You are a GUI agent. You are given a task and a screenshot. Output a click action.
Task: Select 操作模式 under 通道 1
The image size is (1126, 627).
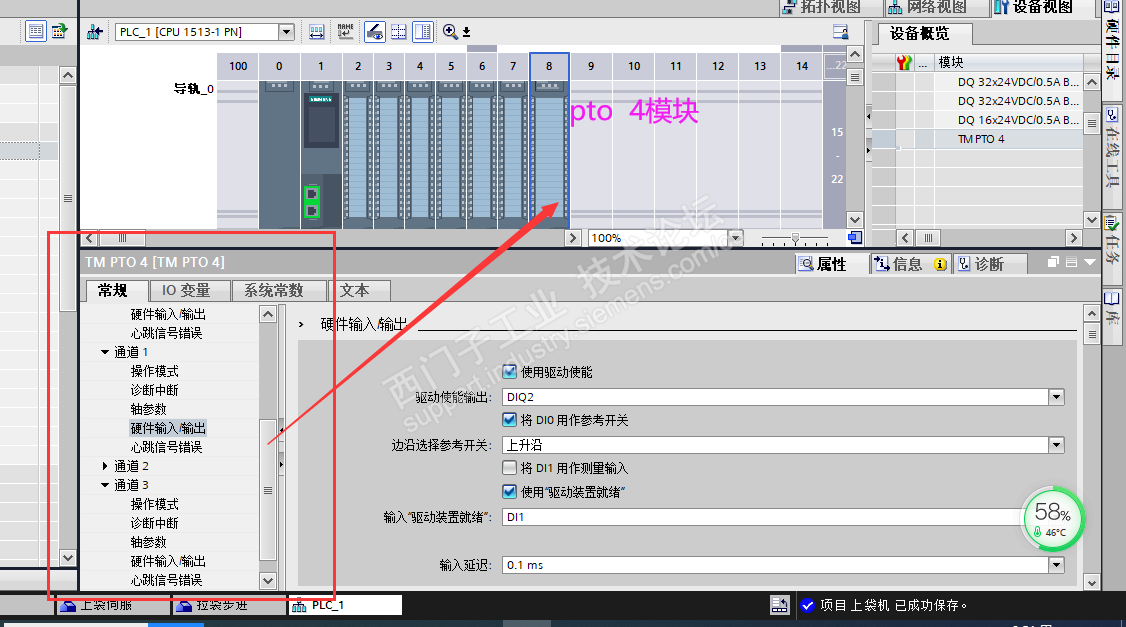pos(154,371)
